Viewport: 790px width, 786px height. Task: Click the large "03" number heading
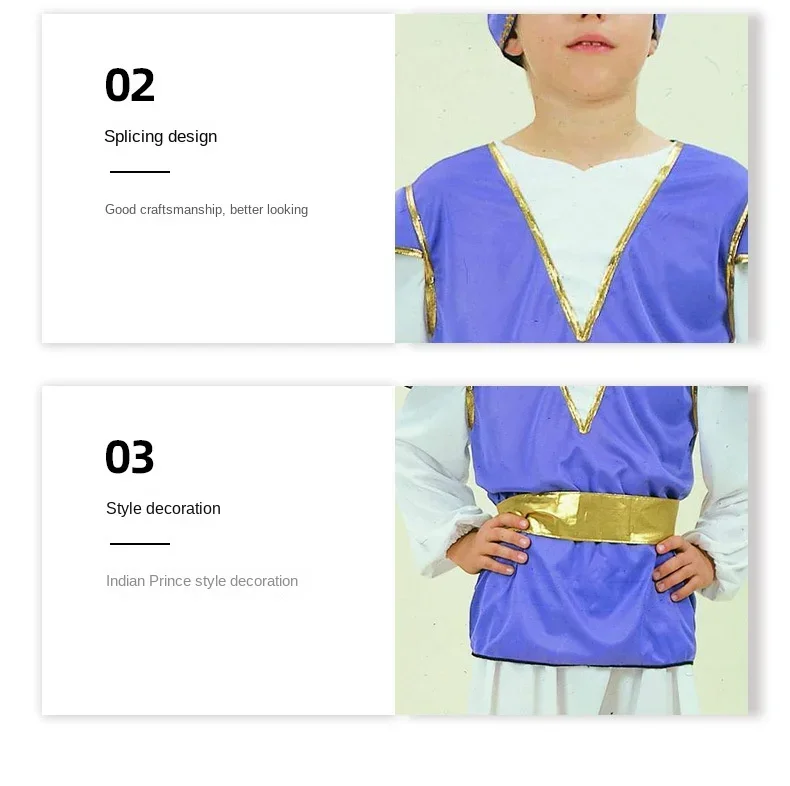pyautogui.click(x=129, y=457)
